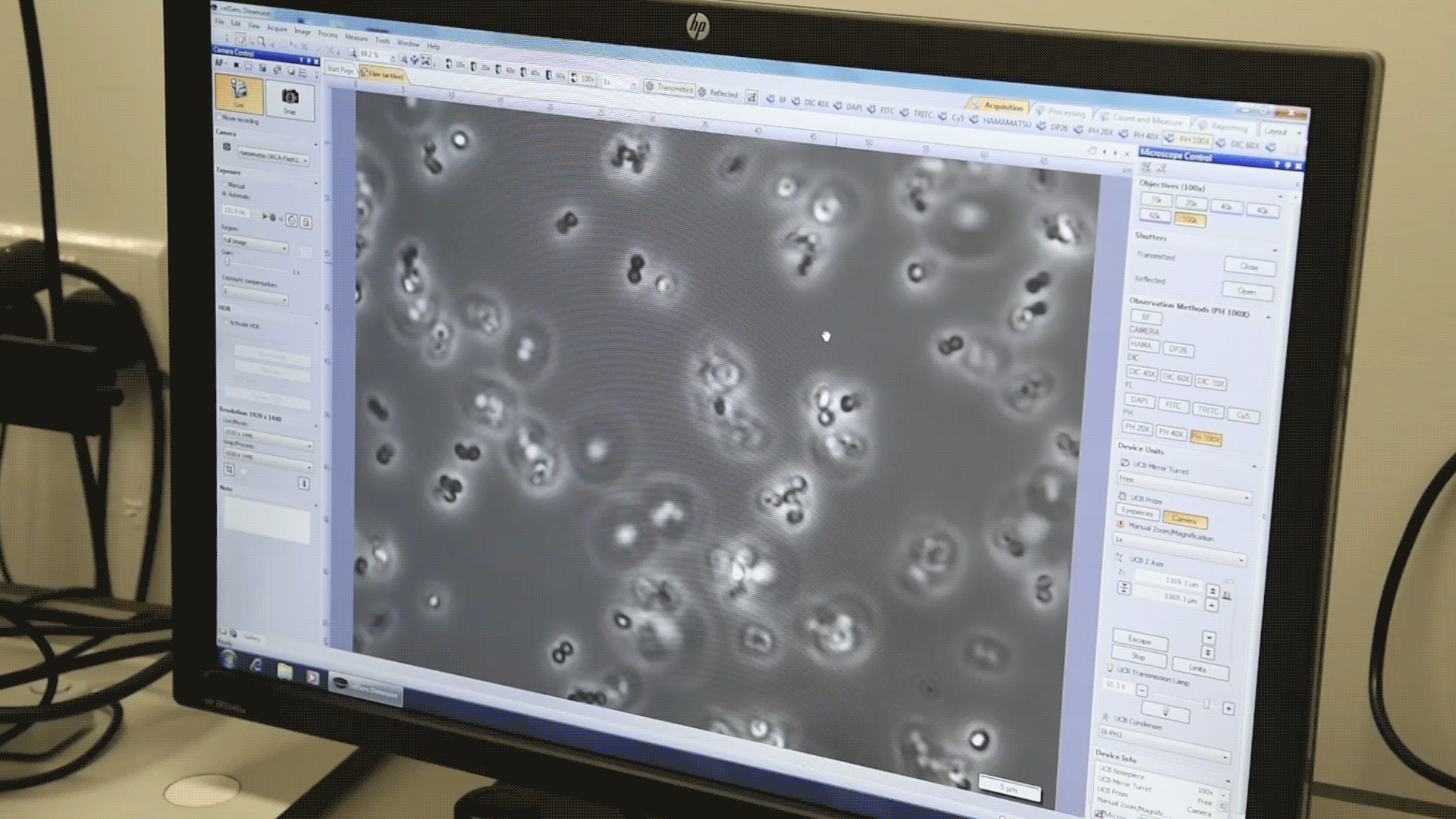Click the transmission lamp bulb button

point(1166,711)
